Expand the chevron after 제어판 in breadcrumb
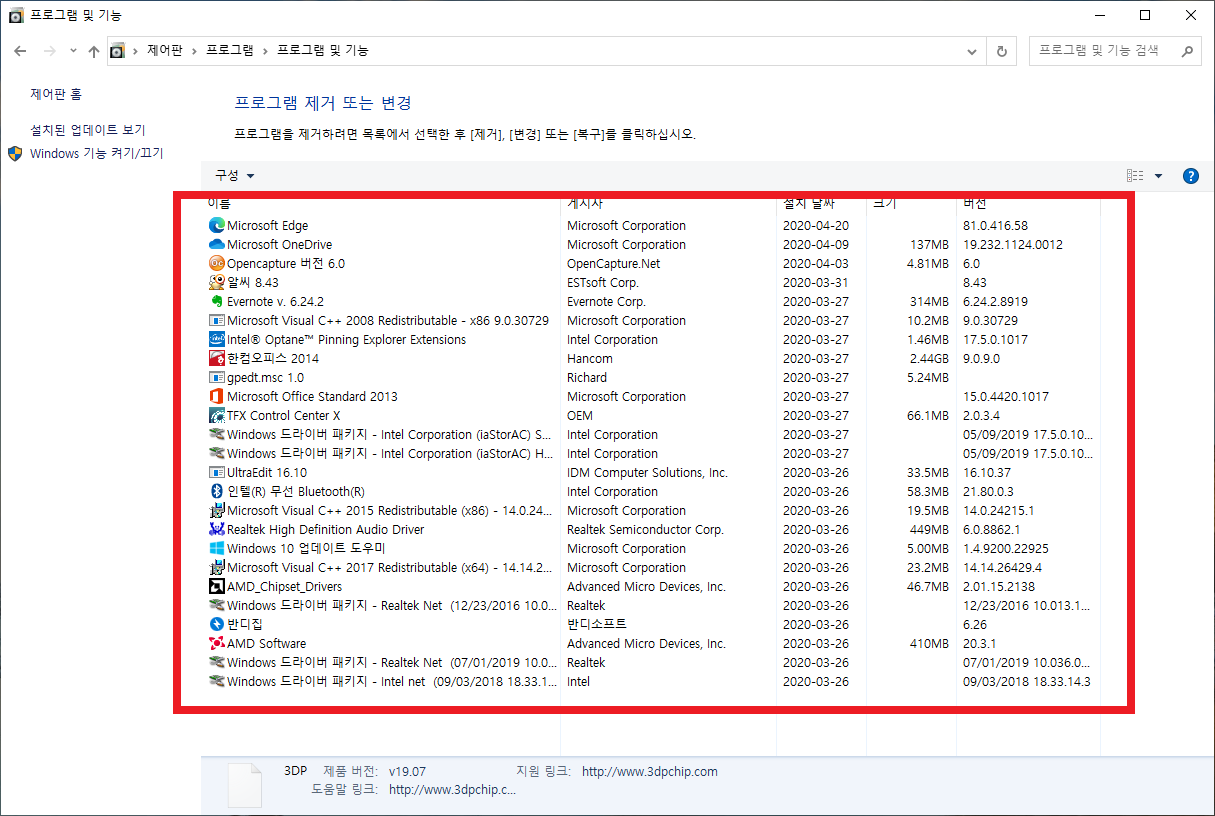This screenshot has height=816, width=1215. coord(195,51)
